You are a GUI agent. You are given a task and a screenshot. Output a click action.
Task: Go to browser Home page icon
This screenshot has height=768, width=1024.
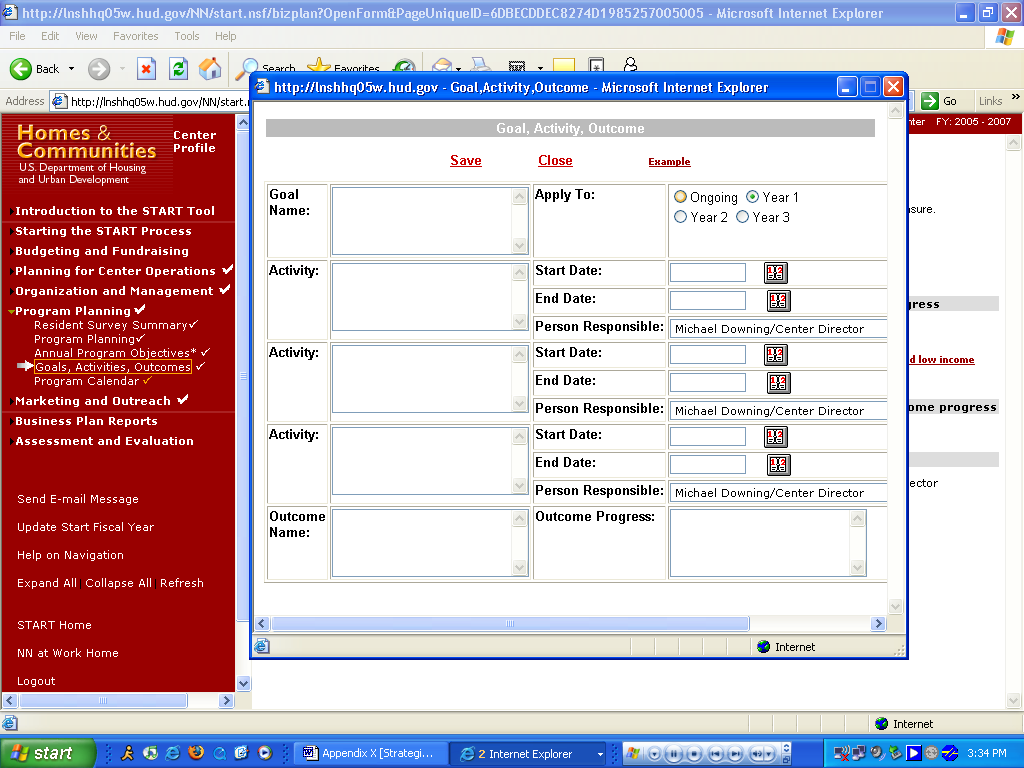pos(210,69)
